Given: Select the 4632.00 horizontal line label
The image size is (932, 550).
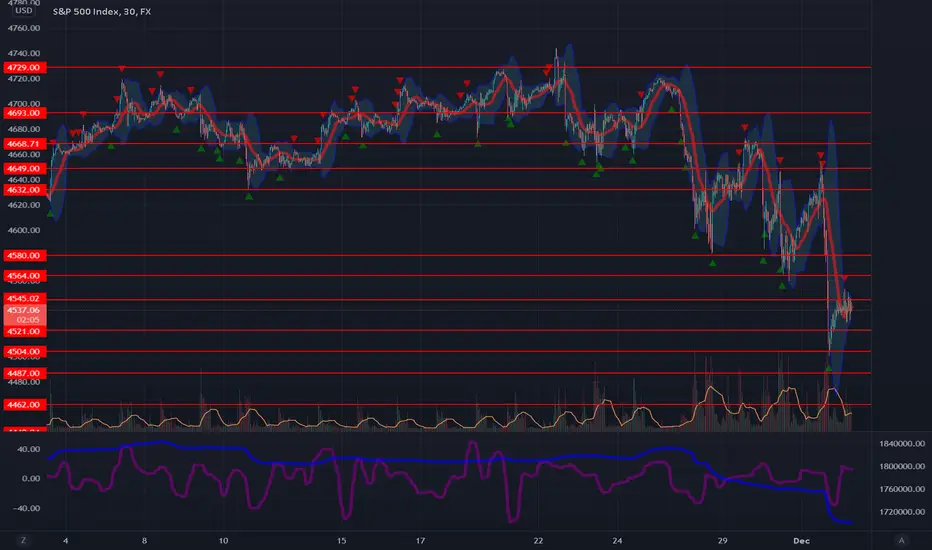Looking at the screenshot, I should click(24, 190).
